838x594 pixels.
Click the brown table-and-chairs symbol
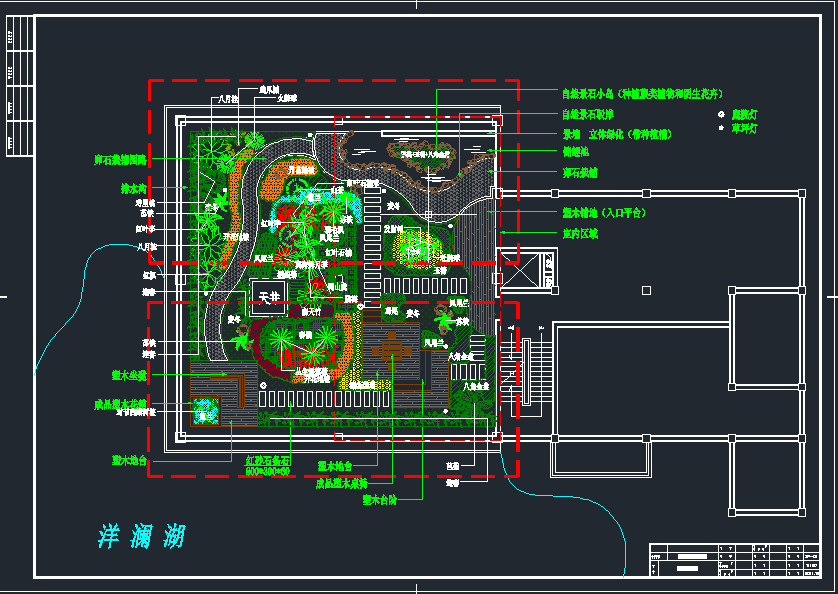point(392,349)
